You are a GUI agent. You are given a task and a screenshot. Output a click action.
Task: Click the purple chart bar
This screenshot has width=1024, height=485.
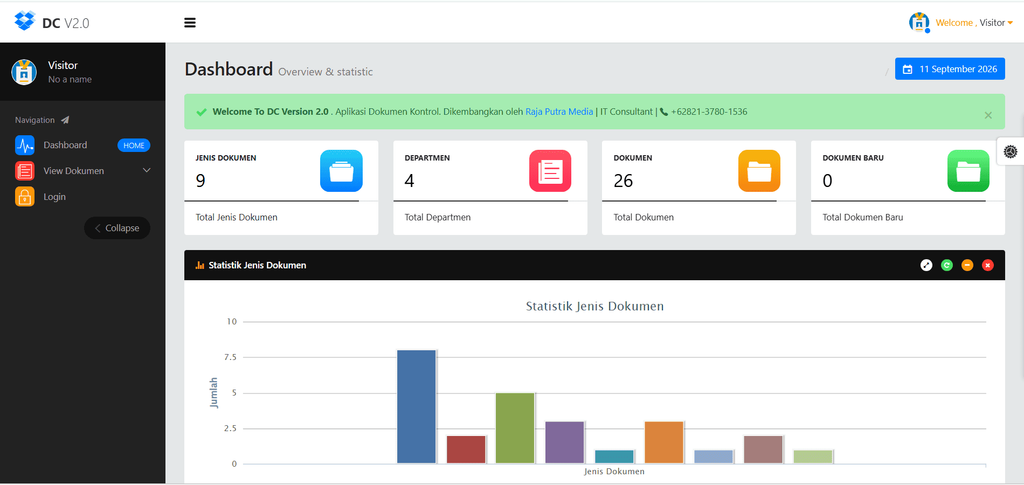564,443
